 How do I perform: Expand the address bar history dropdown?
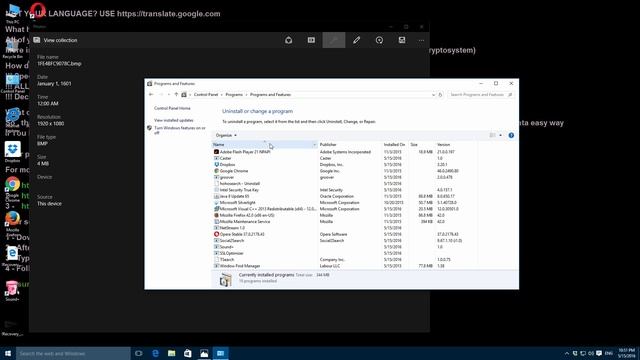tap(433, 95)
